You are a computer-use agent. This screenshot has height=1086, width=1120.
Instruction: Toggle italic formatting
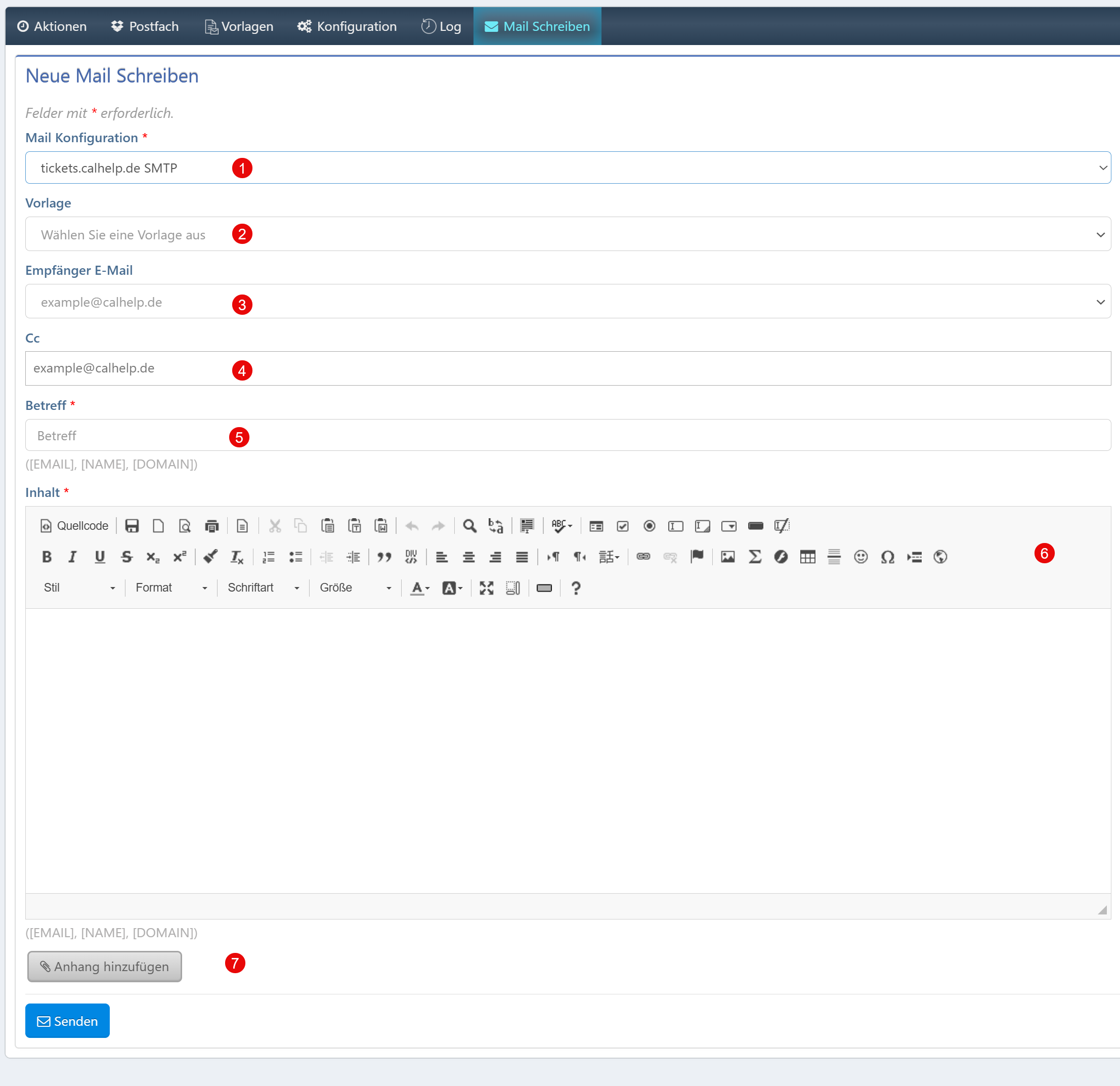pyautogui.click(x=72, y=557)
